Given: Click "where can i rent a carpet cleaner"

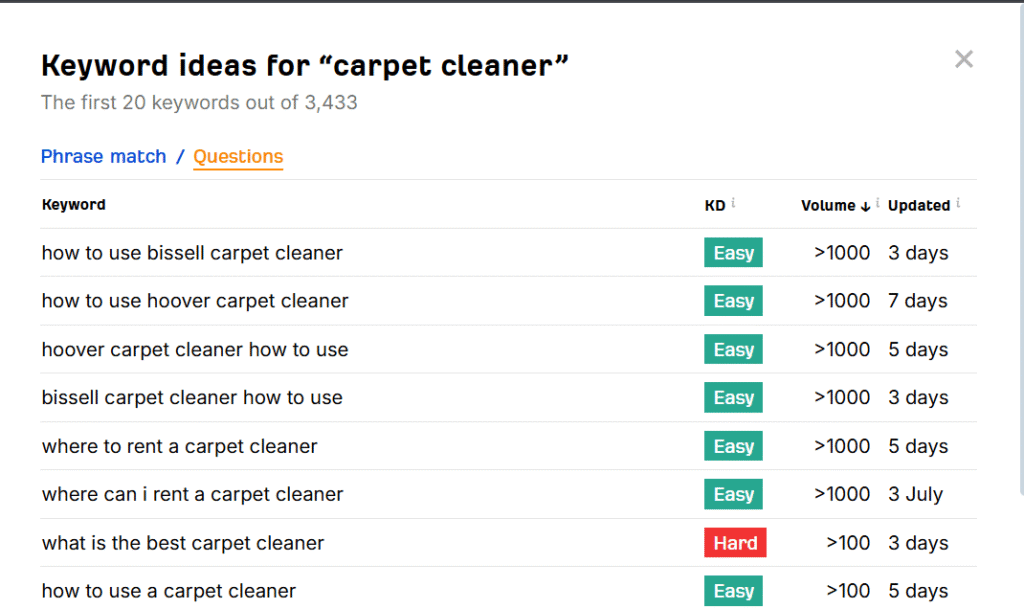Looking at the screenshot, I should point(192,494).
